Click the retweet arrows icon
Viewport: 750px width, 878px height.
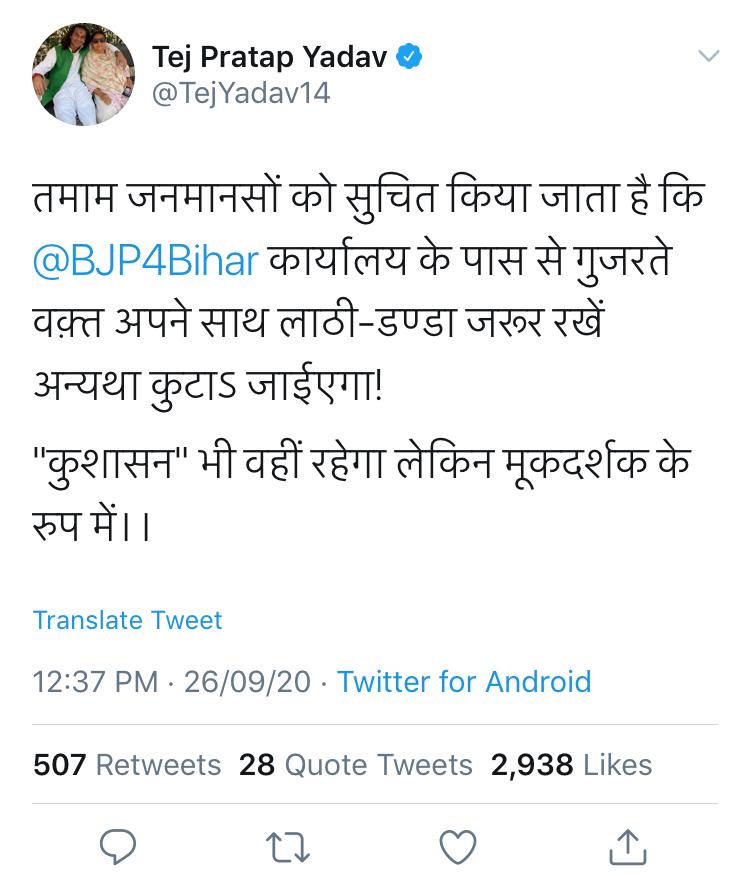point(289,846)
